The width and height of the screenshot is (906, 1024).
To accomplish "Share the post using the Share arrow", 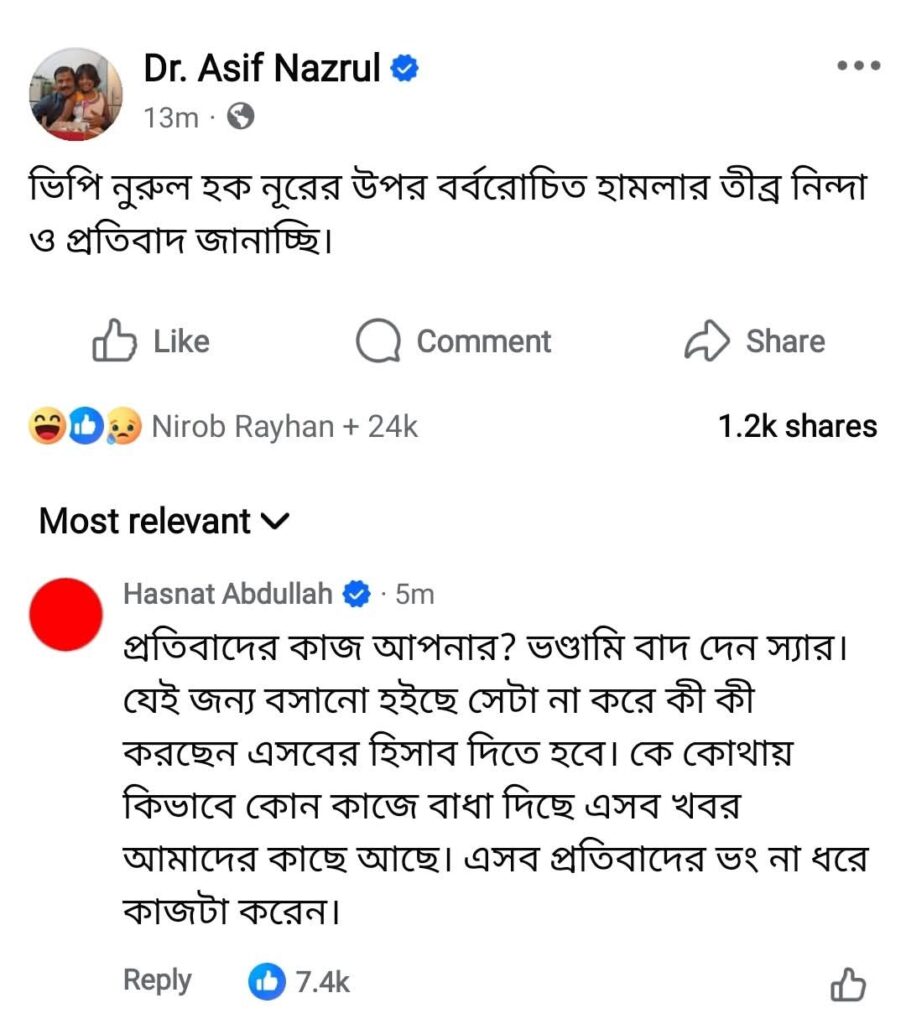I will [x=755, y=341].
